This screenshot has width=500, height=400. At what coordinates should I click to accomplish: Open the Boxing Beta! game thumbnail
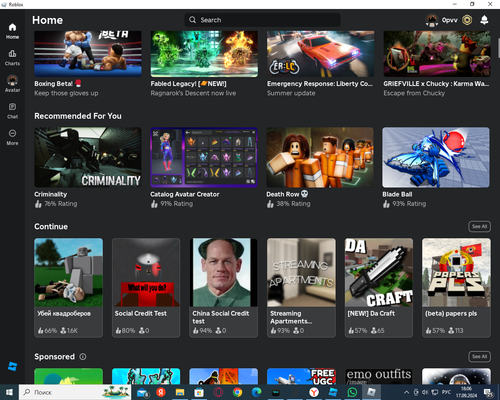coord(88,54)
